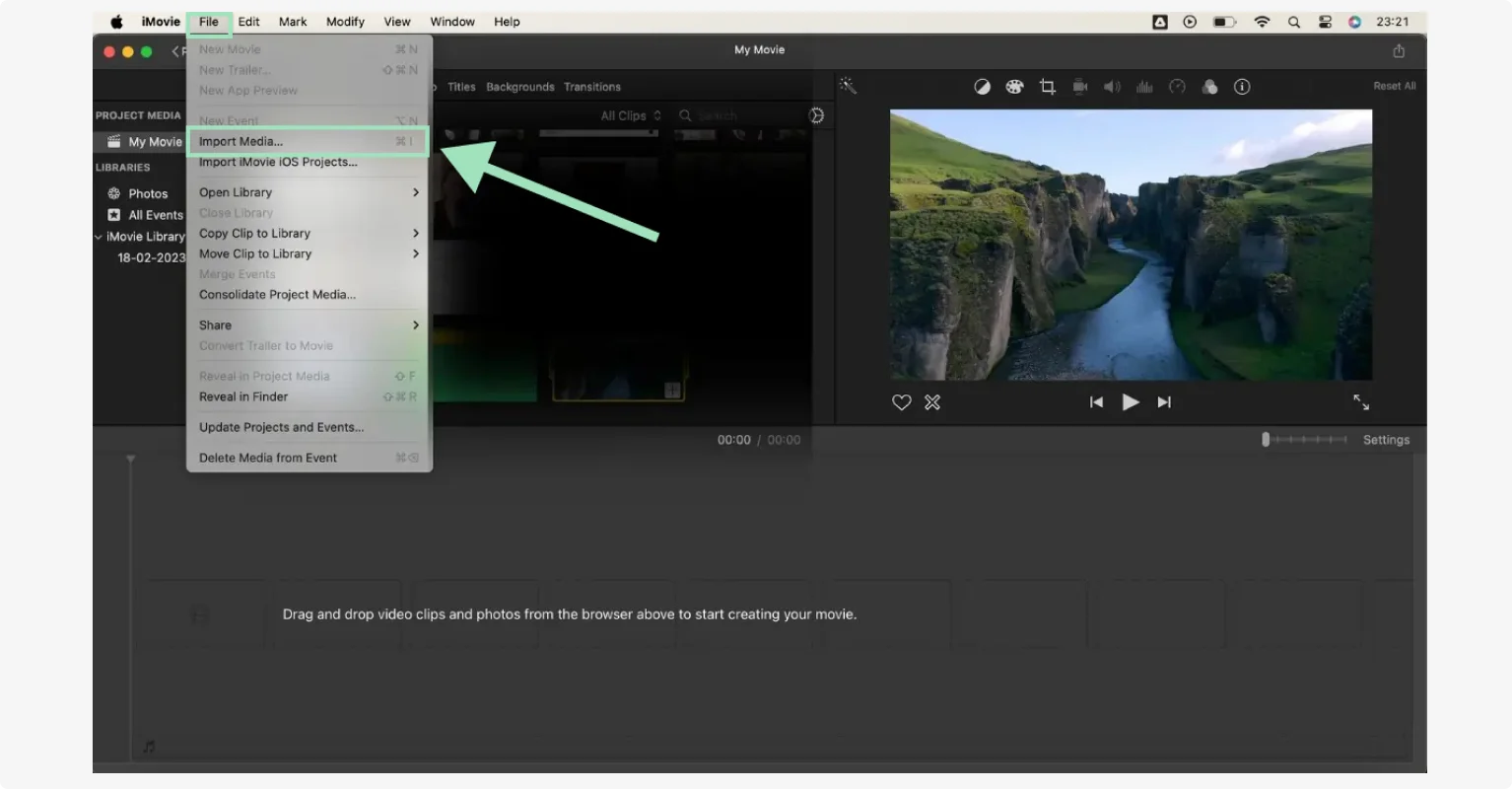
Task: Open the Window menu in the menu bar
Action: [452, 21]
